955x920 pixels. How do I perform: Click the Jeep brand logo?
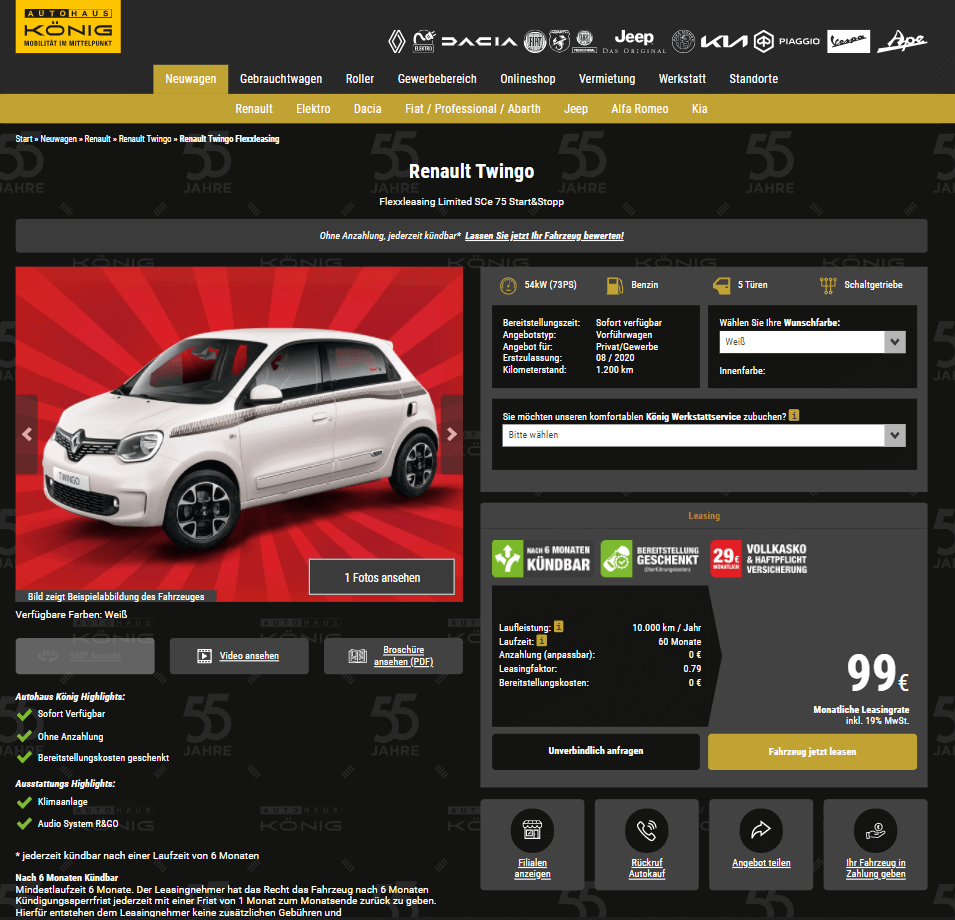[634, 41]
